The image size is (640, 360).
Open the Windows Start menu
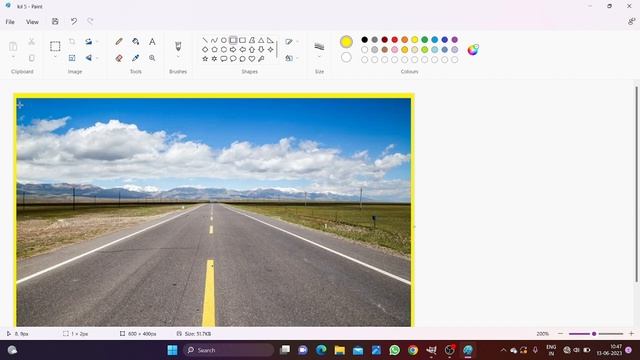point(172,350)
